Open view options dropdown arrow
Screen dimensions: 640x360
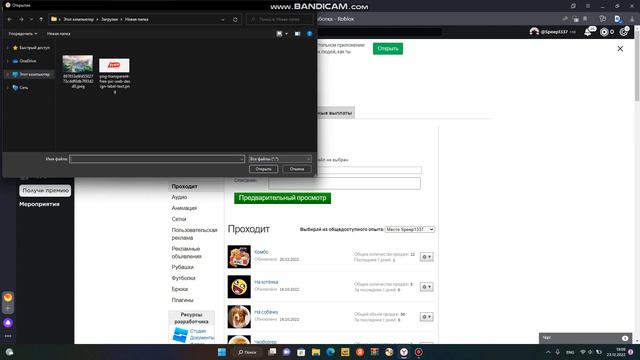[286, 33]
